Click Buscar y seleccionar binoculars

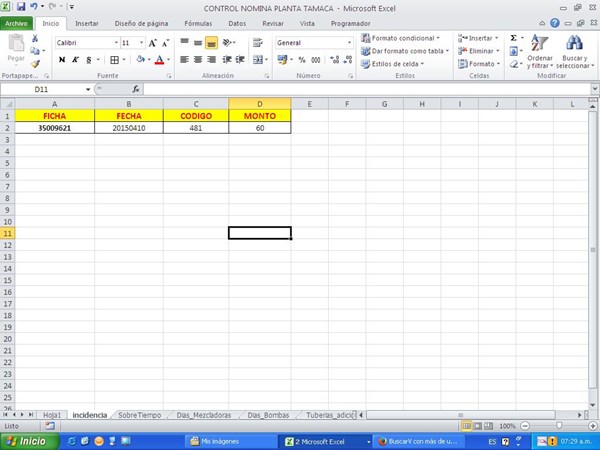coord(575,51)
